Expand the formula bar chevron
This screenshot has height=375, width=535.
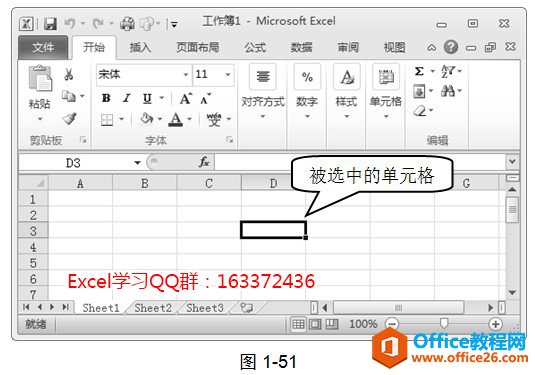click(x=512, y=161)
